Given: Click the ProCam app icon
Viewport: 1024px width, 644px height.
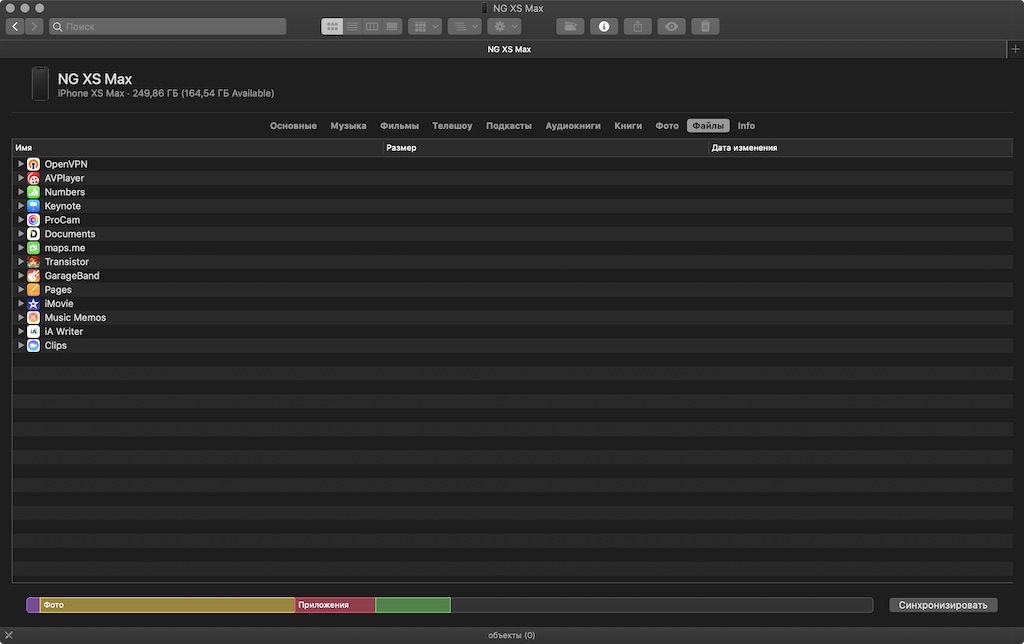Looking at the screenshot, I should (33, 219).
